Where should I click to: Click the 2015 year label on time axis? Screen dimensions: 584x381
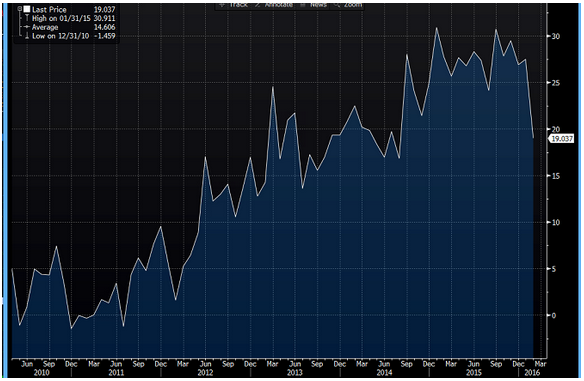pos(473,372)
